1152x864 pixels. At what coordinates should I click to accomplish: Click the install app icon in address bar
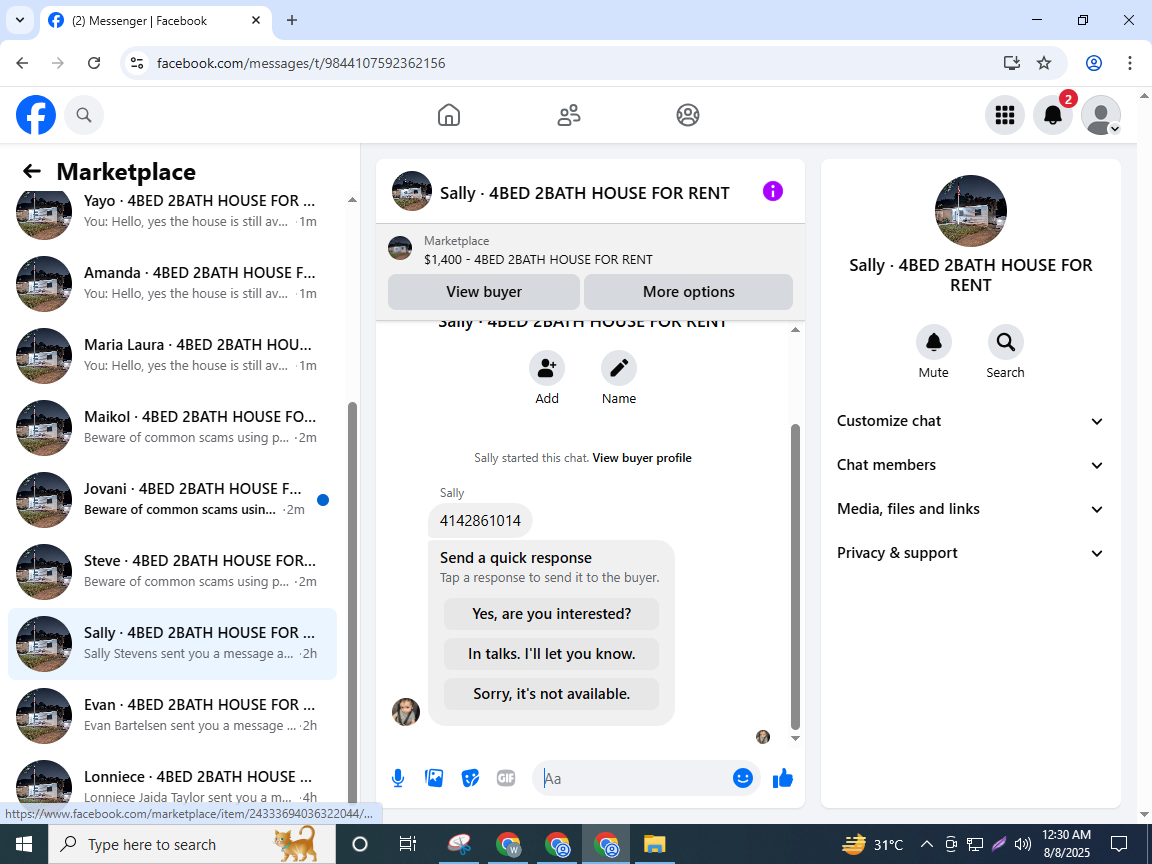coord(1012,63)
